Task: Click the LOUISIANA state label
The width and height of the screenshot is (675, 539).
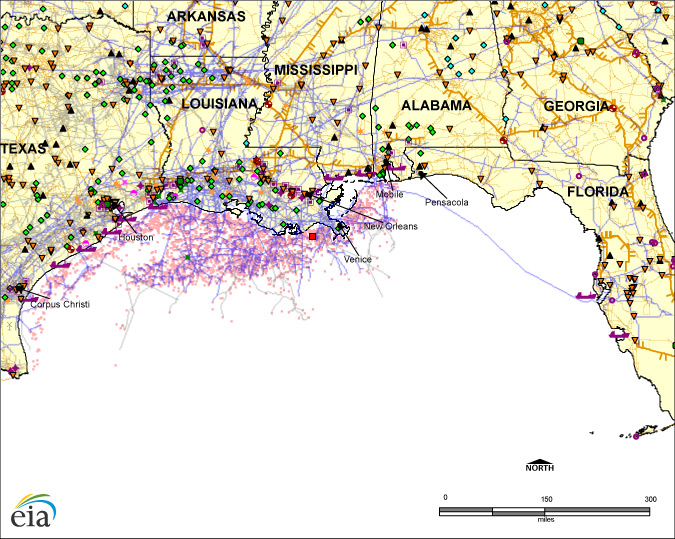Action: tap(220, 104)
